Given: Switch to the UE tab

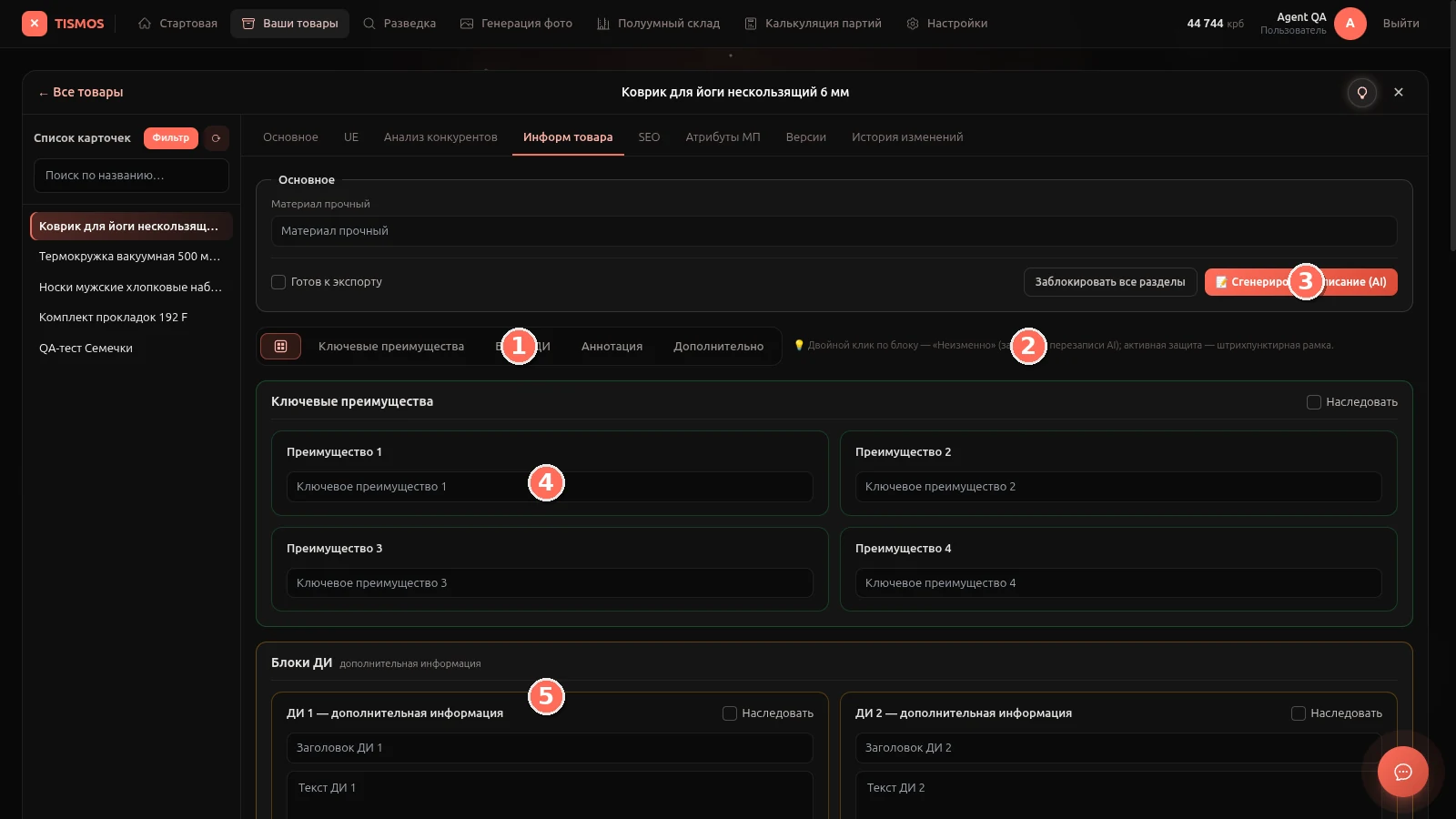Looking at the screenshot, I should click(351, 137).
